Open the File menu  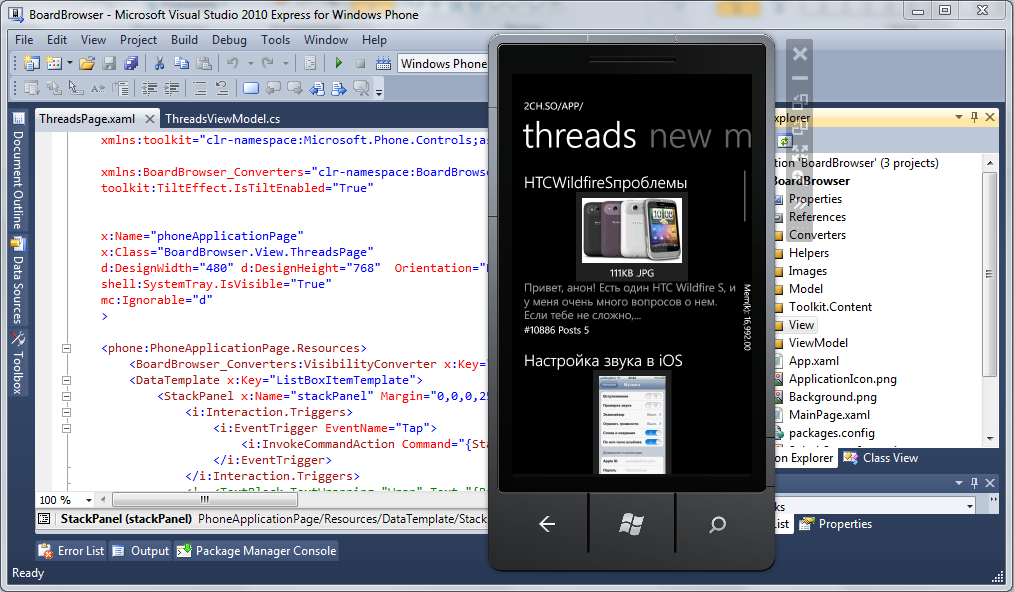24,39
